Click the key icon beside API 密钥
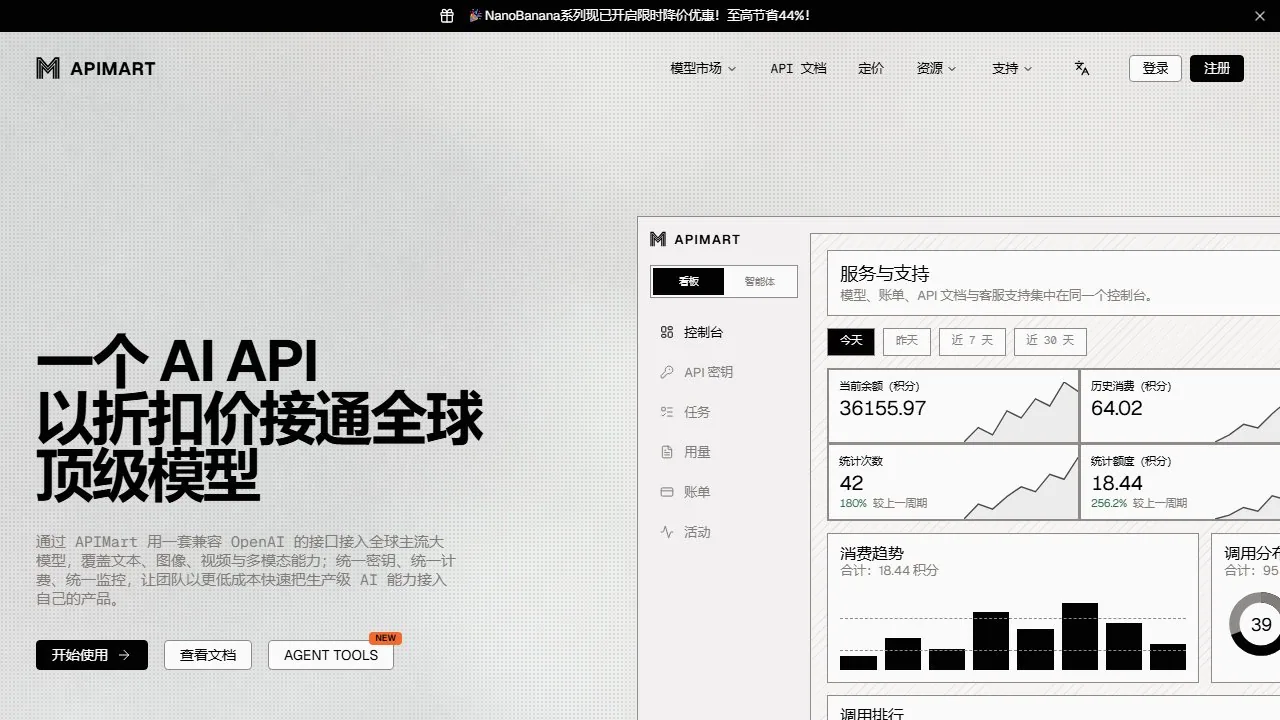1280x720 pixels. pos(667,372)
